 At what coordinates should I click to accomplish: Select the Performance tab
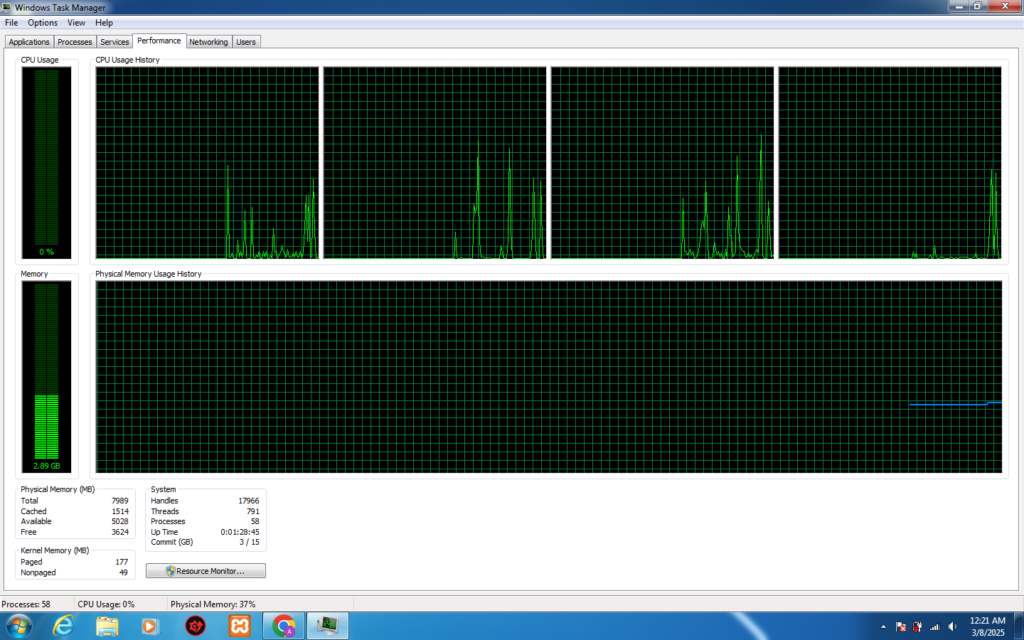tap(159, 40)
